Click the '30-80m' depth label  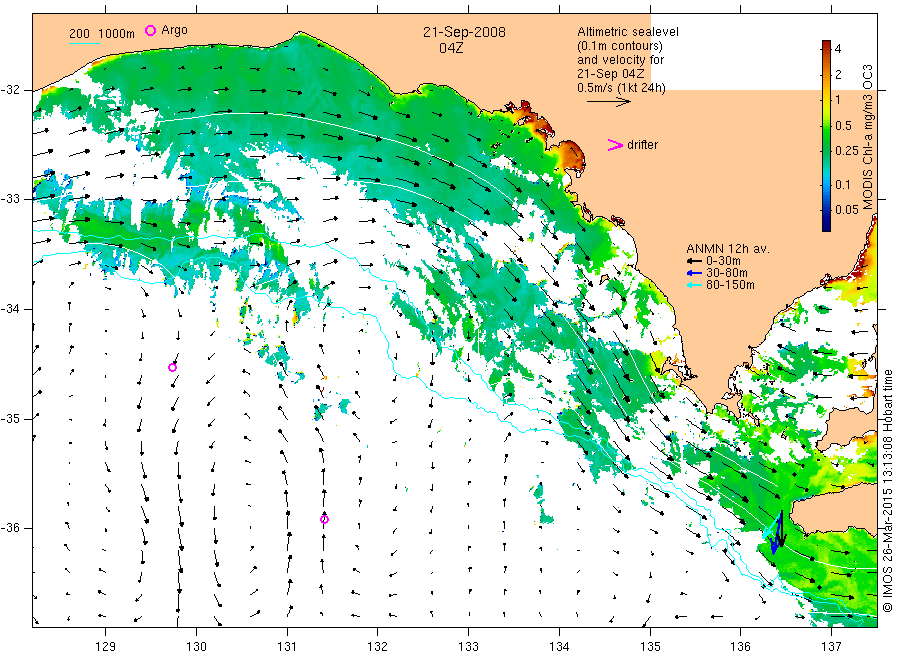pos(727,273)
